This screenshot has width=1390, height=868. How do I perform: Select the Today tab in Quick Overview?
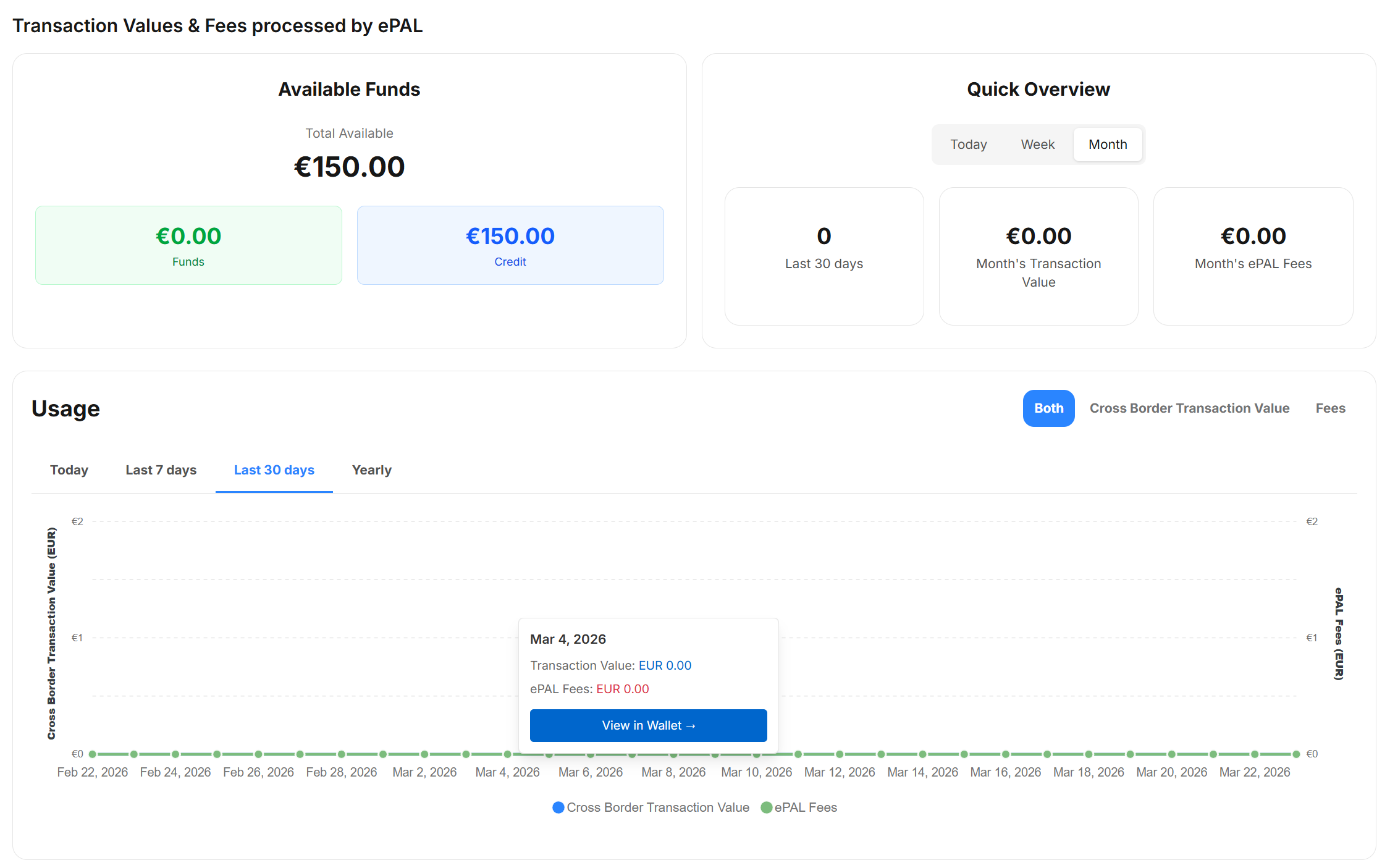tap(968, 145)
